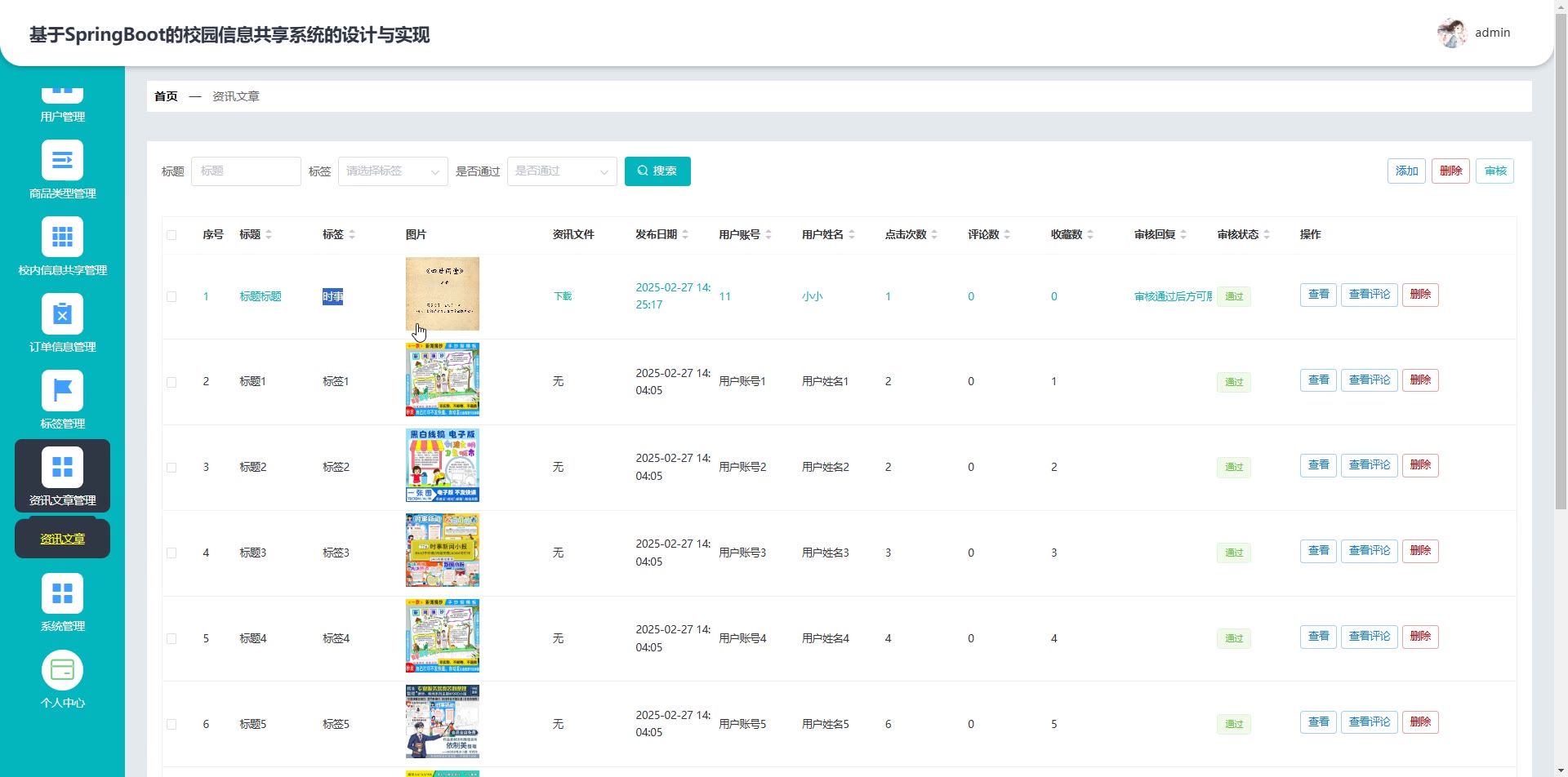This screenshot has width=1568, height=777.
Task: Click the 资讯文章管理 sidebar icon
Action: (x=62, y=467)
